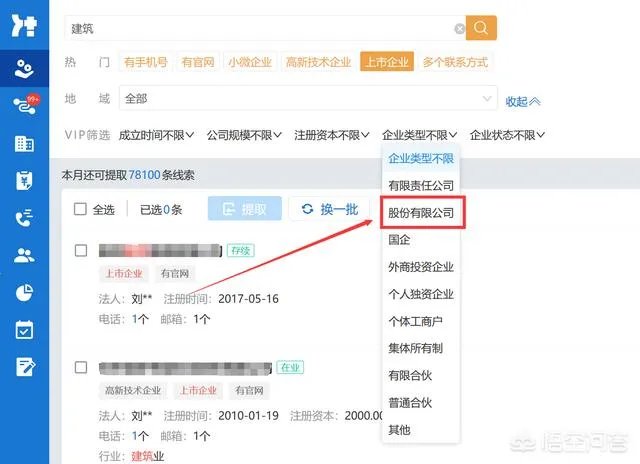
Task: Collapse filters with the 收起 link
Action: tap(523, 101)
